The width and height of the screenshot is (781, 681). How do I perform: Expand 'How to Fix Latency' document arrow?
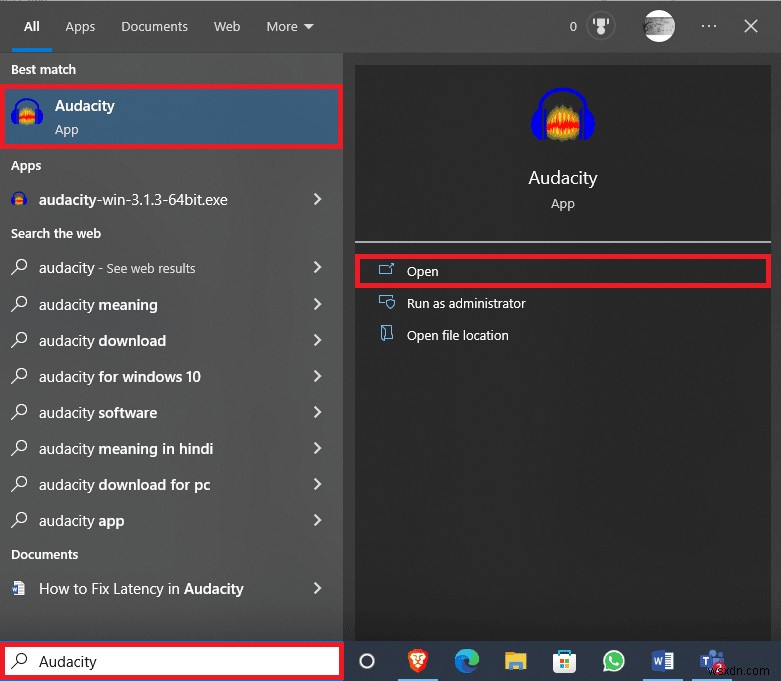click(x=317, y=588)
